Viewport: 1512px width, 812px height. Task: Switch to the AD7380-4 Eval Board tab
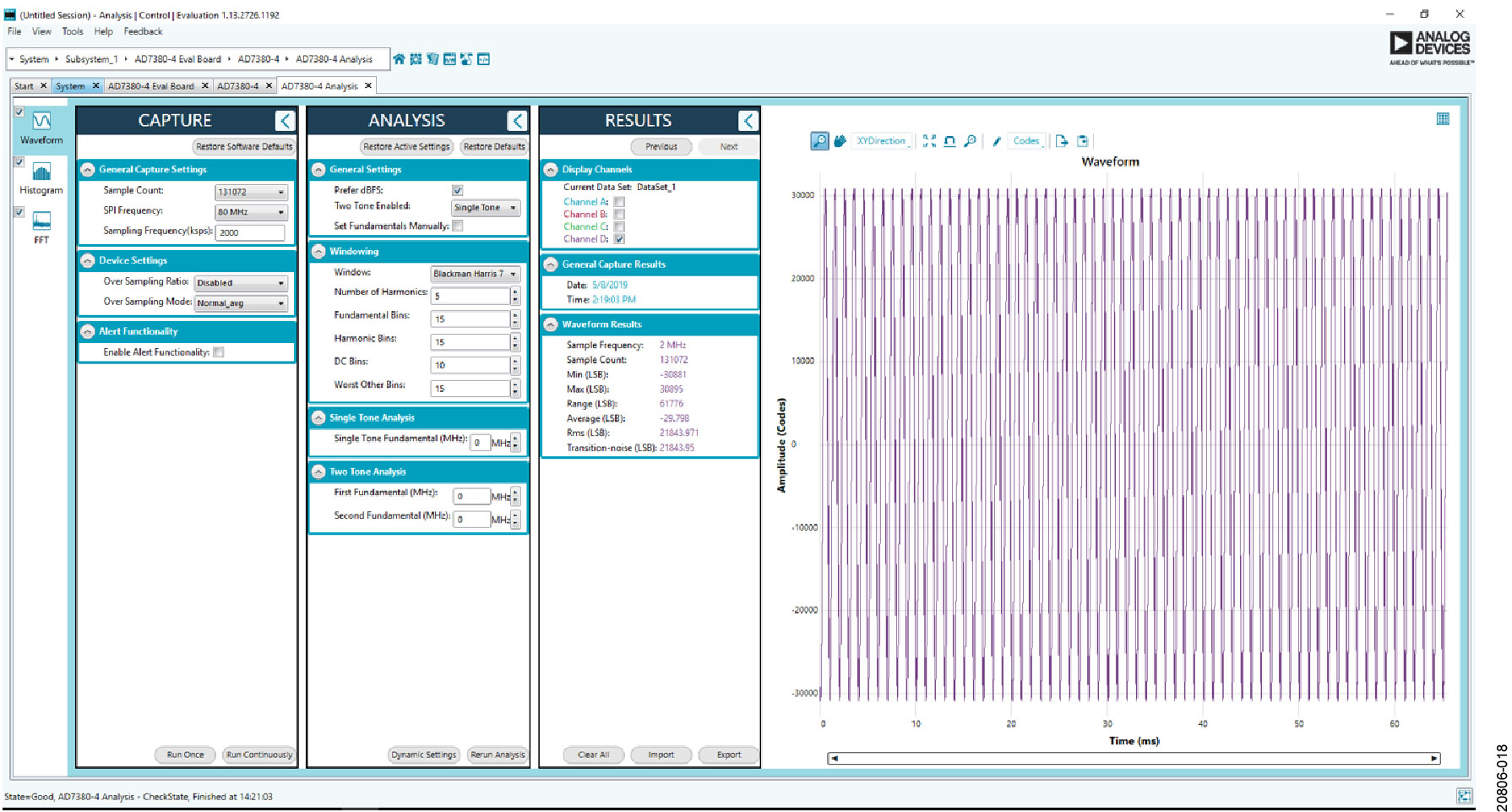(151, 86)
